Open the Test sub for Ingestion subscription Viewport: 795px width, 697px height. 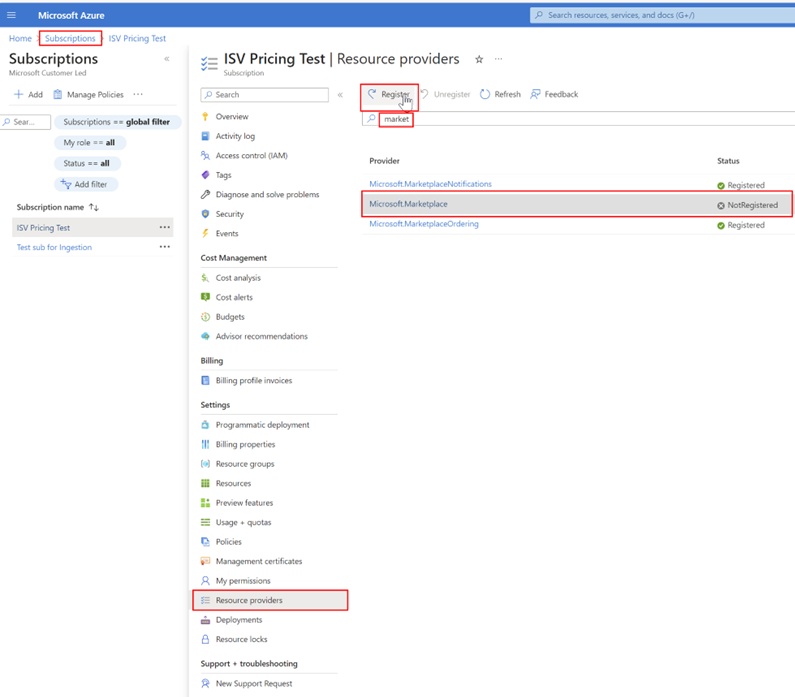pos(54,247)
